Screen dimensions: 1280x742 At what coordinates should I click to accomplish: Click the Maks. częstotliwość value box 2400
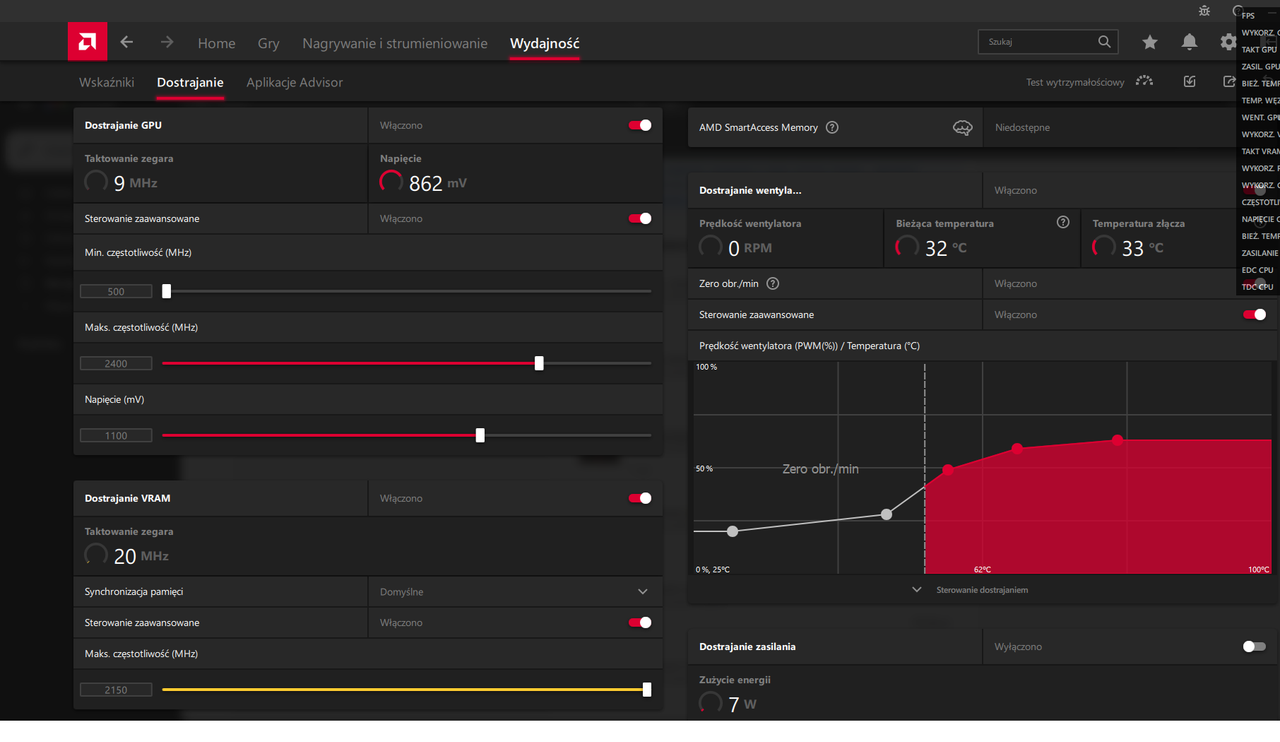click(x=116, y=363)
